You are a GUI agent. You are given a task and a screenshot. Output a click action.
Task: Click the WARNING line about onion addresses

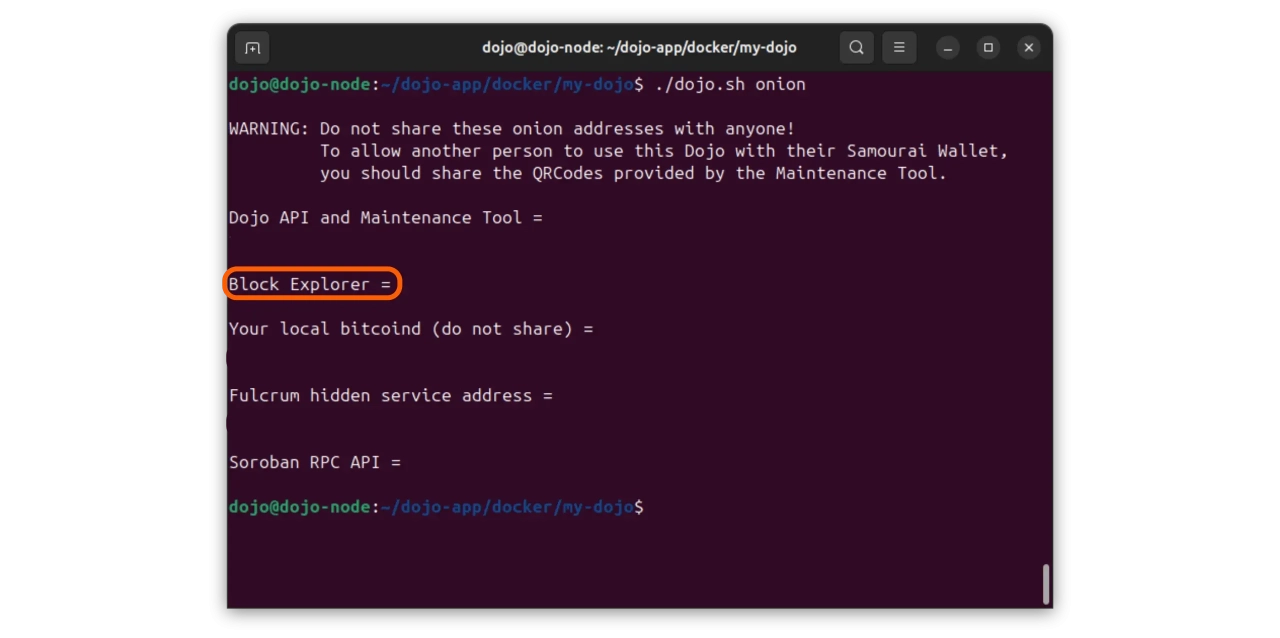pyautogui.click(x=511, y=129)
